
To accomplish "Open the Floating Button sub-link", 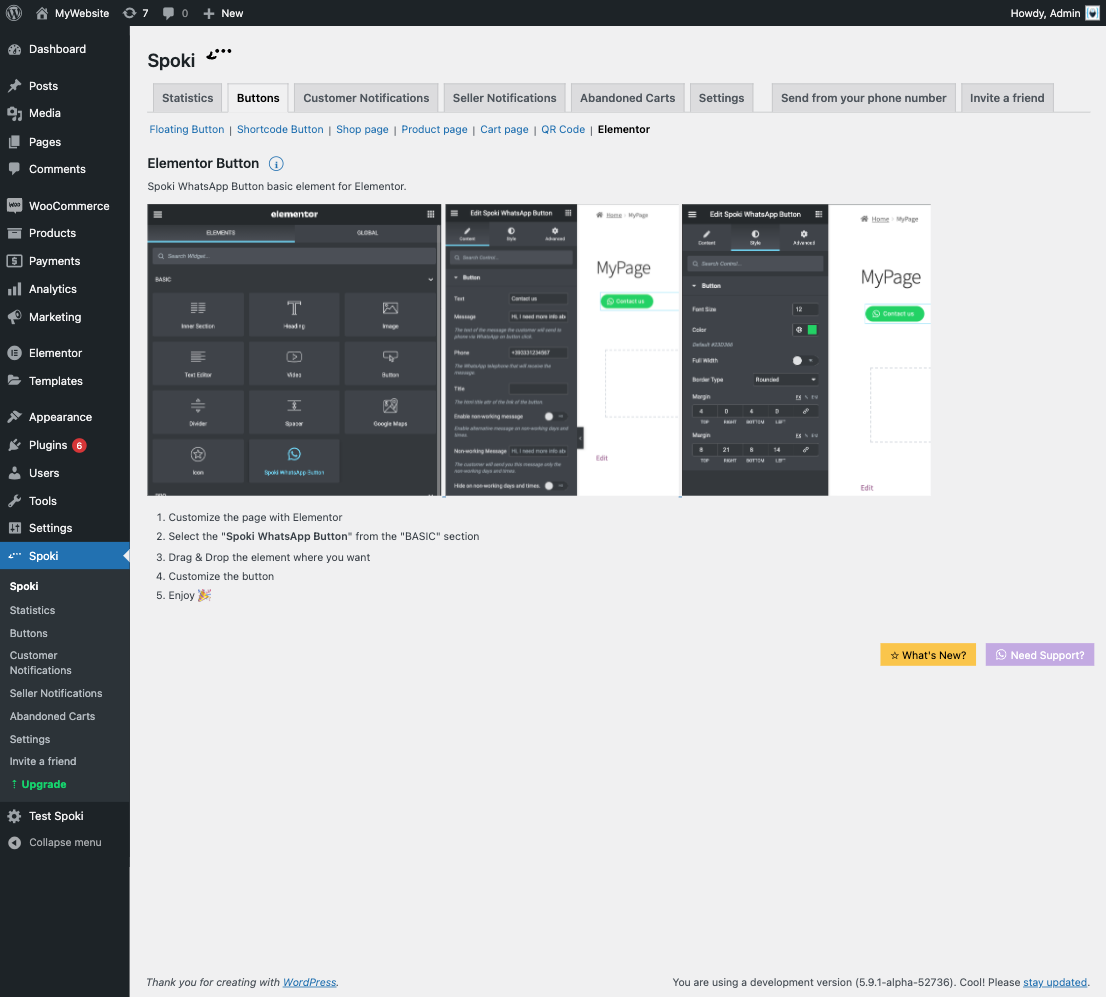I will [x=187, y=129].
